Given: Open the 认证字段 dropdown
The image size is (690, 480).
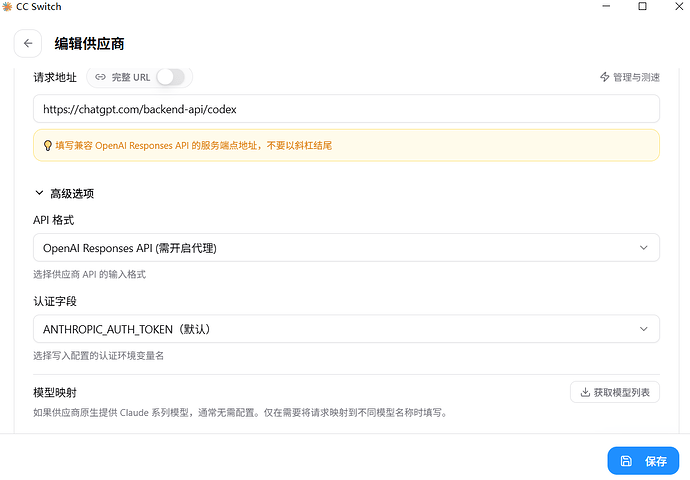Looking at the screenshot, I should tap(346, 329).
